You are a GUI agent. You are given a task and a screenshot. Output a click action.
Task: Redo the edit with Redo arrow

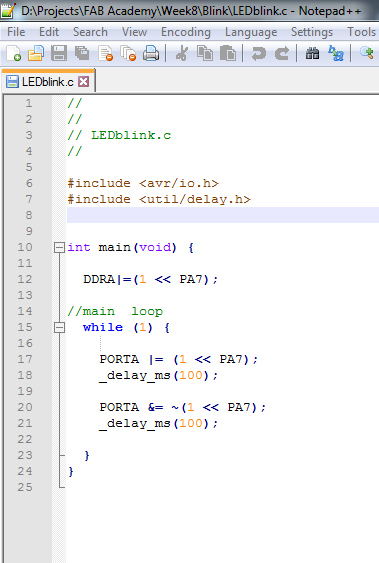tap(282, 53)
